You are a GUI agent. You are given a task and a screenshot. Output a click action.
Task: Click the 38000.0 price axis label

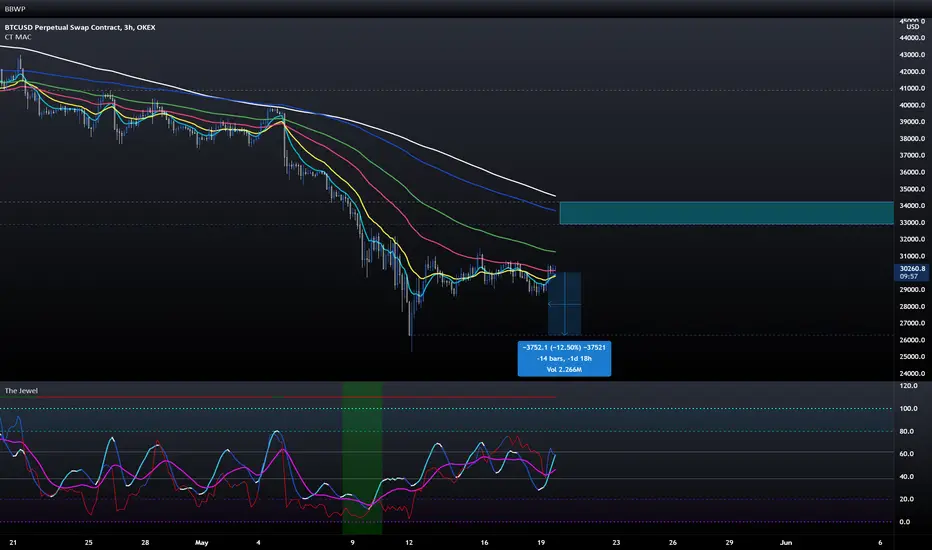[x=912, y=139]
